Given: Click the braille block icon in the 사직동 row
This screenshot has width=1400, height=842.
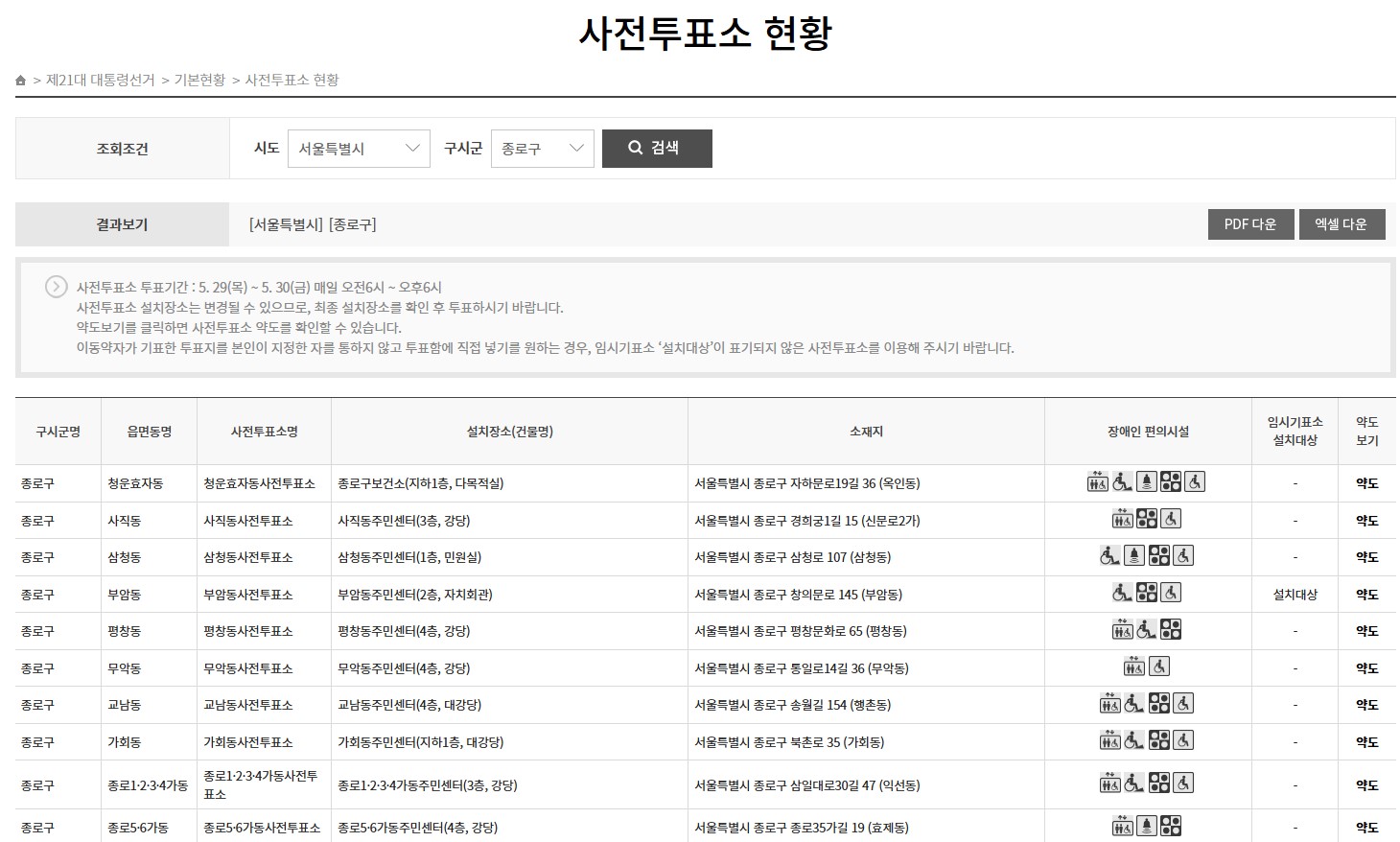Looking at the screenshot, I should click(x=1145, y=519).
